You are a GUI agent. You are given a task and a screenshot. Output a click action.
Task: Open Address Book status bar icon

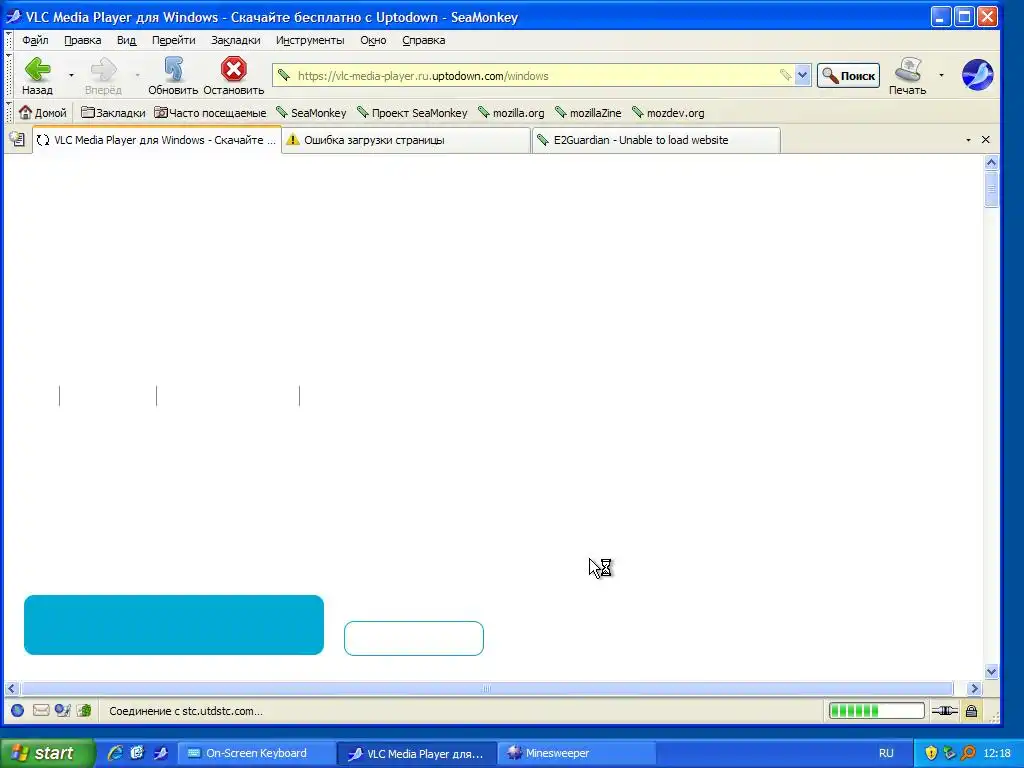84,711
